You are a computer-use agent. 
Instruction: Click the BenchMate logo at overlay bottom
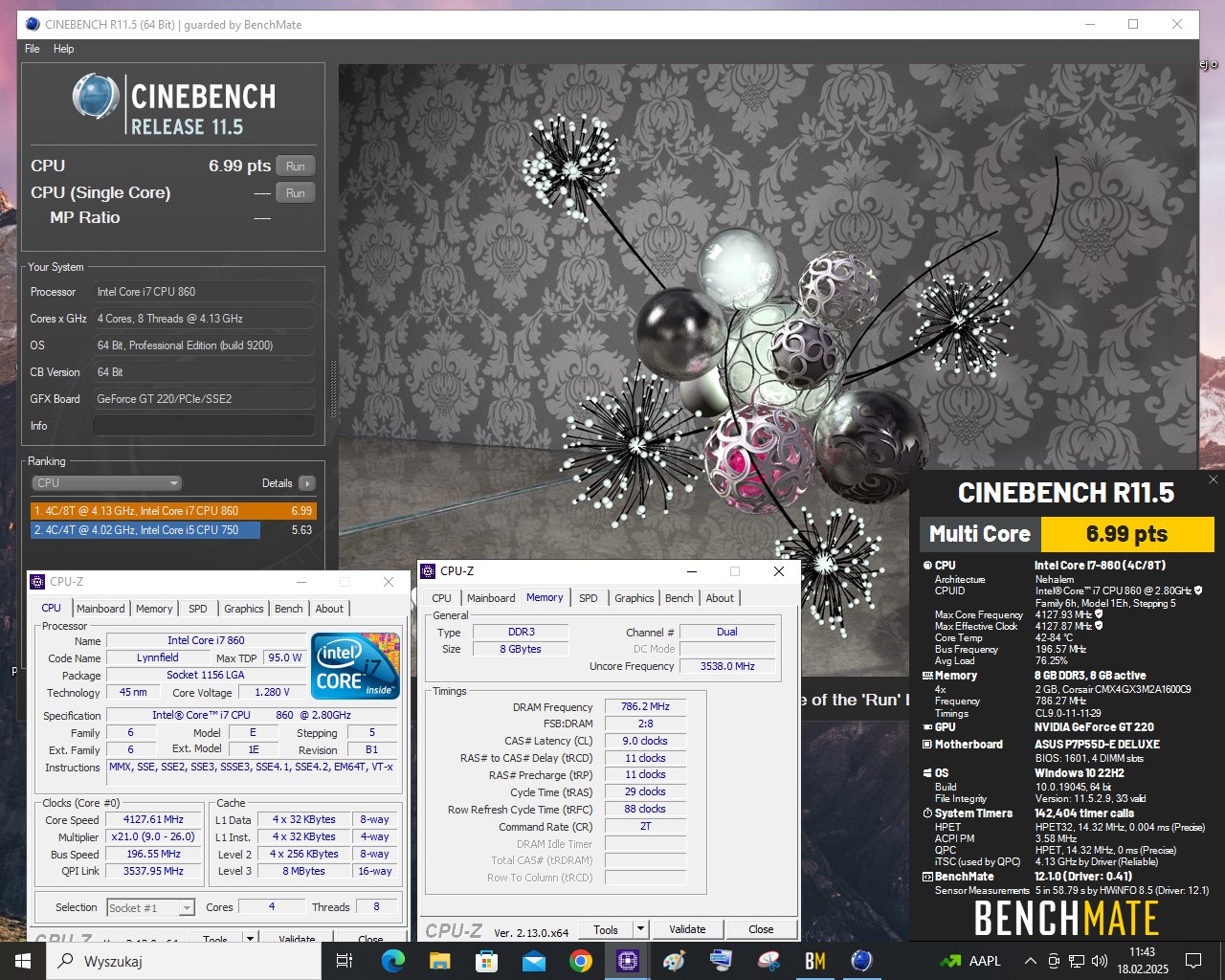coord(1066,919)
